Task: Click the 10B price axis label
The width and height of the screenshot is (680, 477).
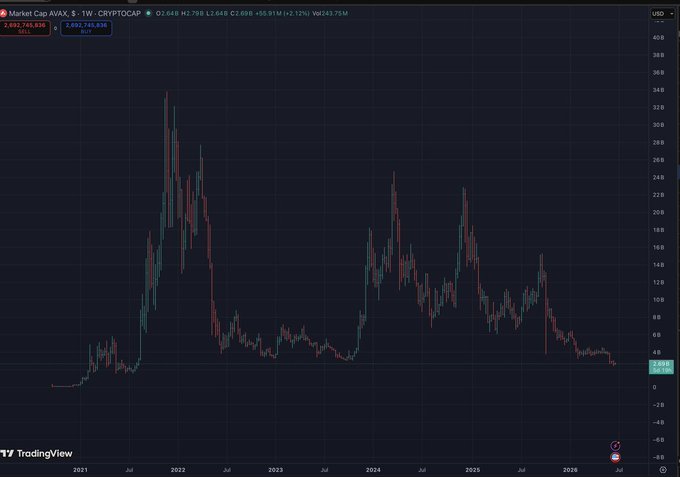Action: (x=658, y=300)
